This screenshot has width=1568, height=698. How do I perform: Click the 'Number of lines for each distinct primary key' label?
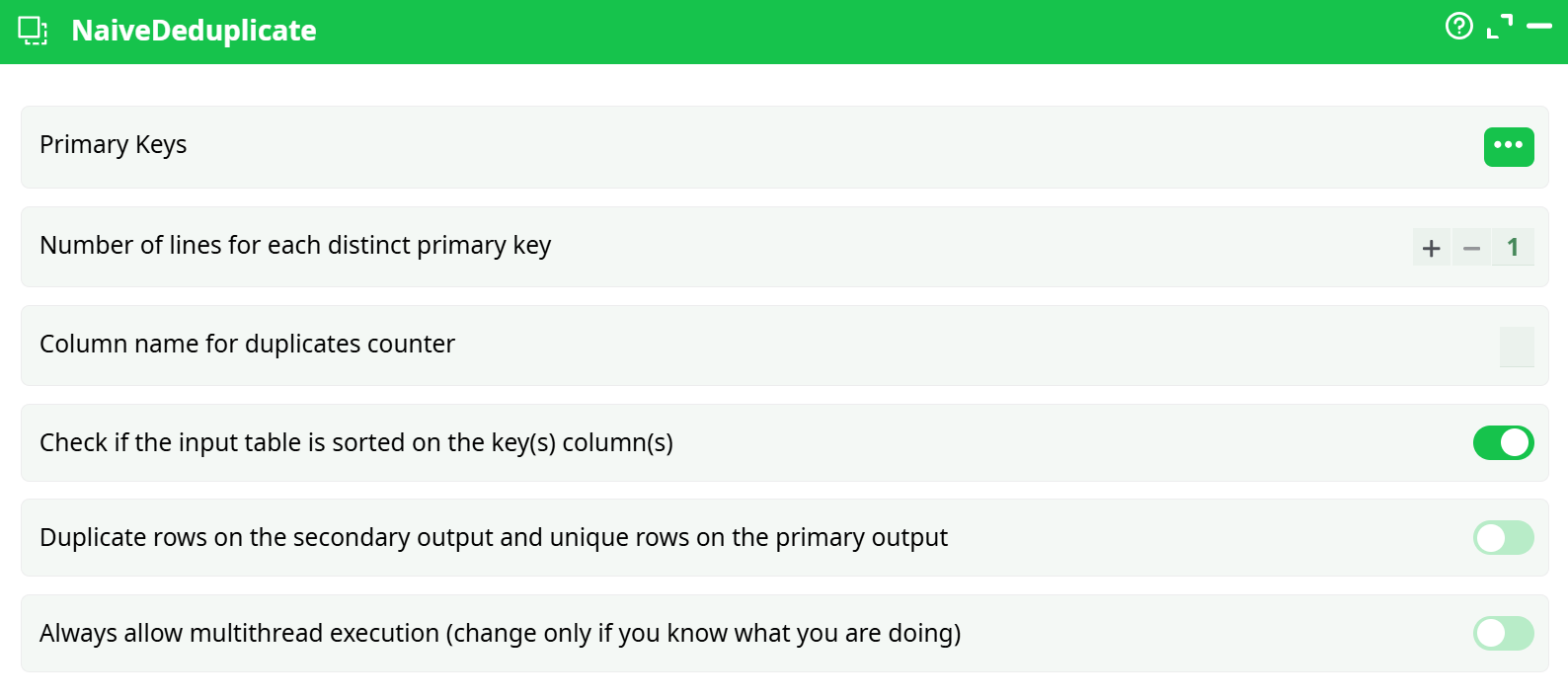(295, 246)
